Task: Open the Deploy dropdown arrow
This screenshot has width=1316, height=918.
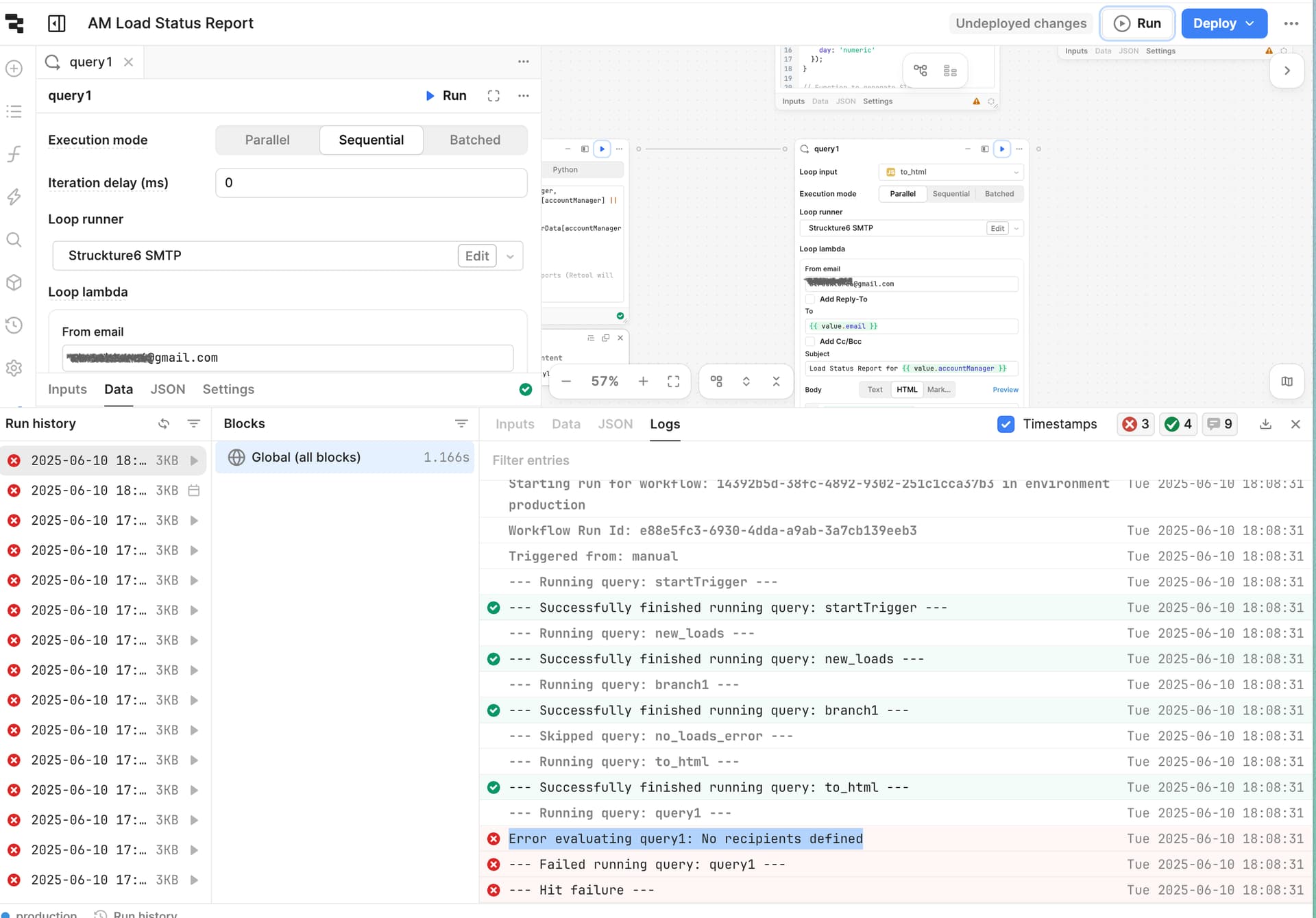Action: 1250,23
